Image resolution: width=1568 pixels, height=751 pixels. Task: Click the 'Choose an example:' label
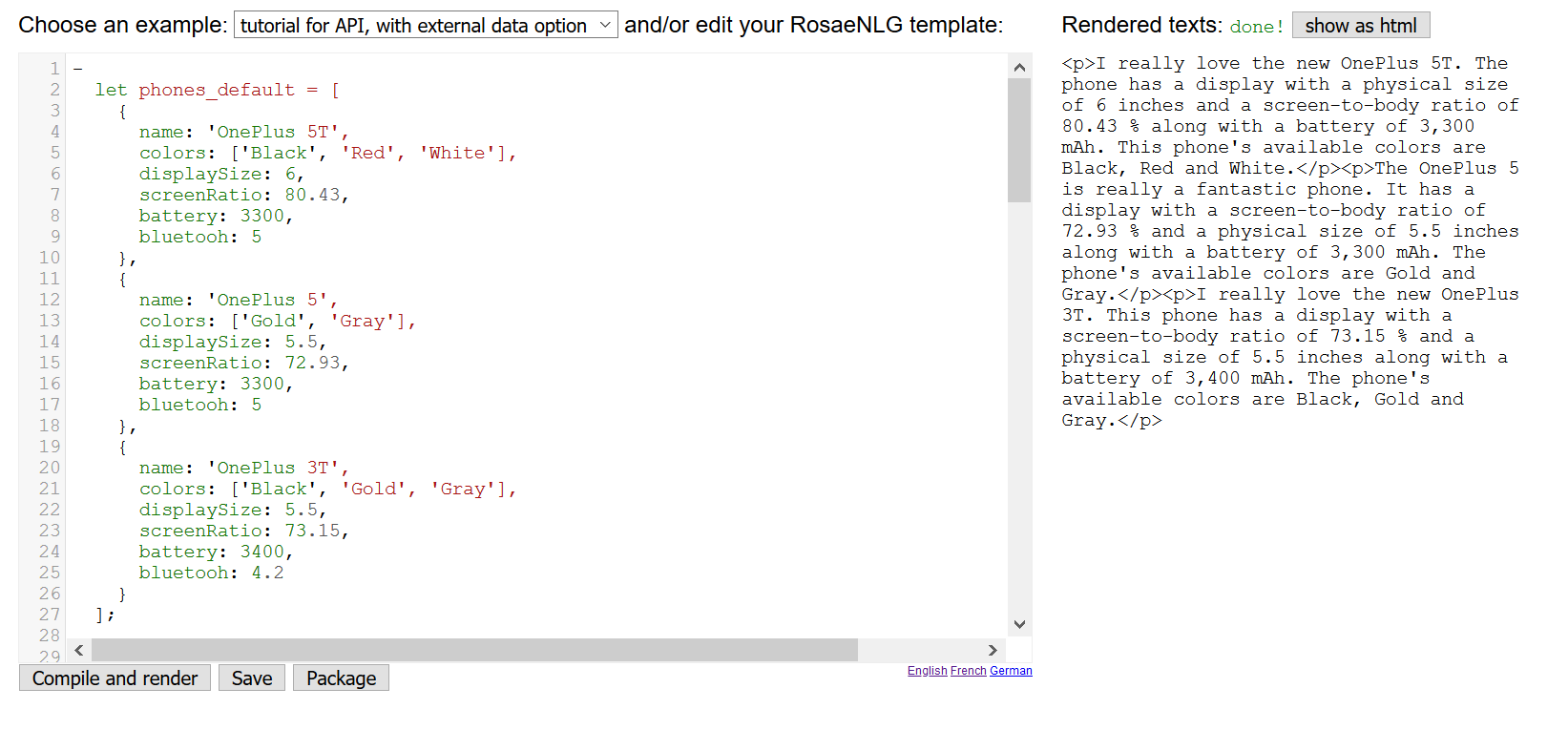pos(123,25)
